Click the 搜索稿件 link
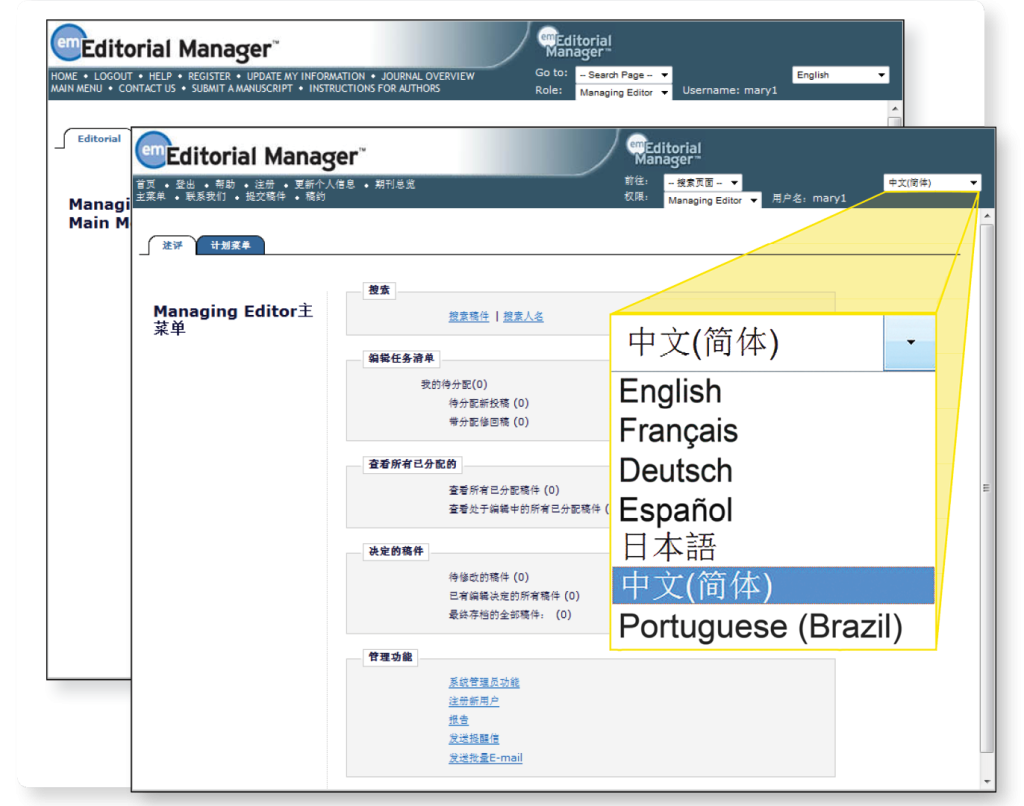This screenshot has width=1024, height=806. coord(469,317)
